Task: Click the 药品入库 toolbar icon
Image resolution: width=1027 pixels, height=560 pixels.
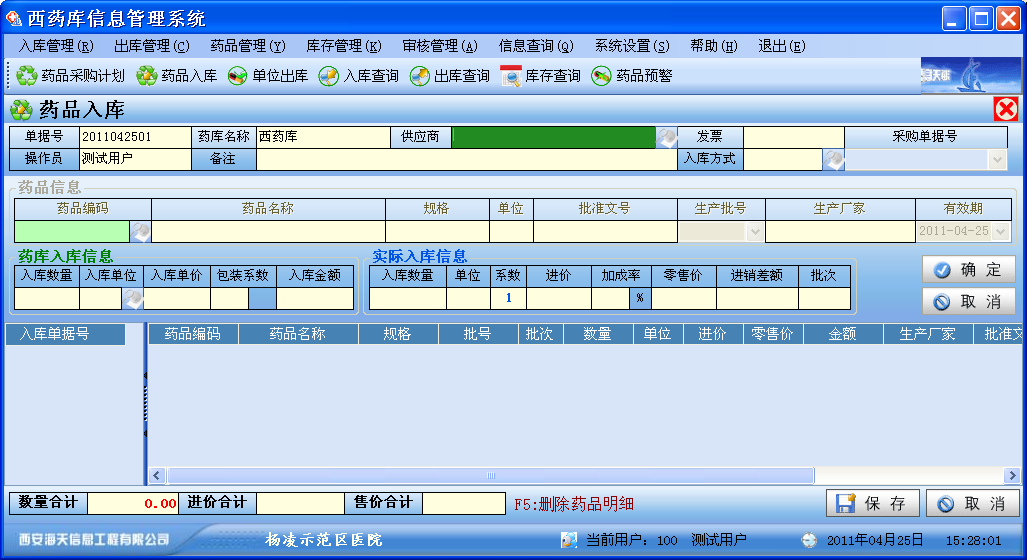Action: (x=146, y=76)
